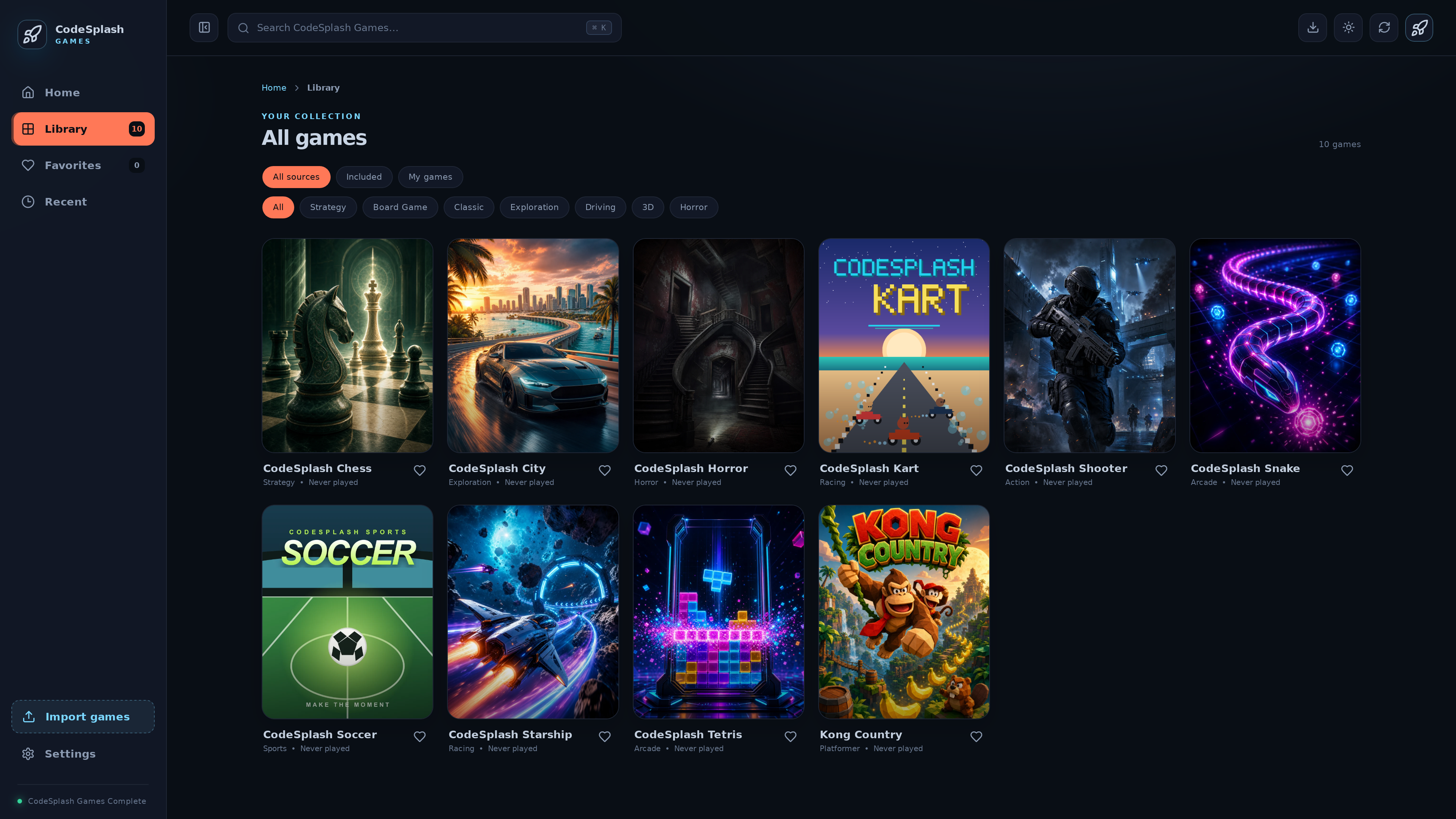The height and width of the screenshot is (819, 1456).
Task: Open the Kong Country cover art
Action: coord(904,612)
